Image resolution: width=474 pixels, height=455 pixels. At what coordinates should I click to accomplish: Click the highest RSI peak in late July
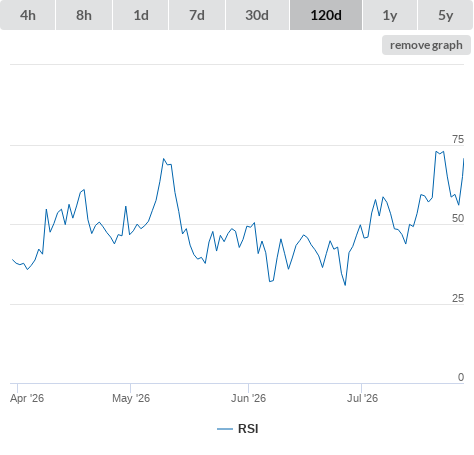coord(436,152)
